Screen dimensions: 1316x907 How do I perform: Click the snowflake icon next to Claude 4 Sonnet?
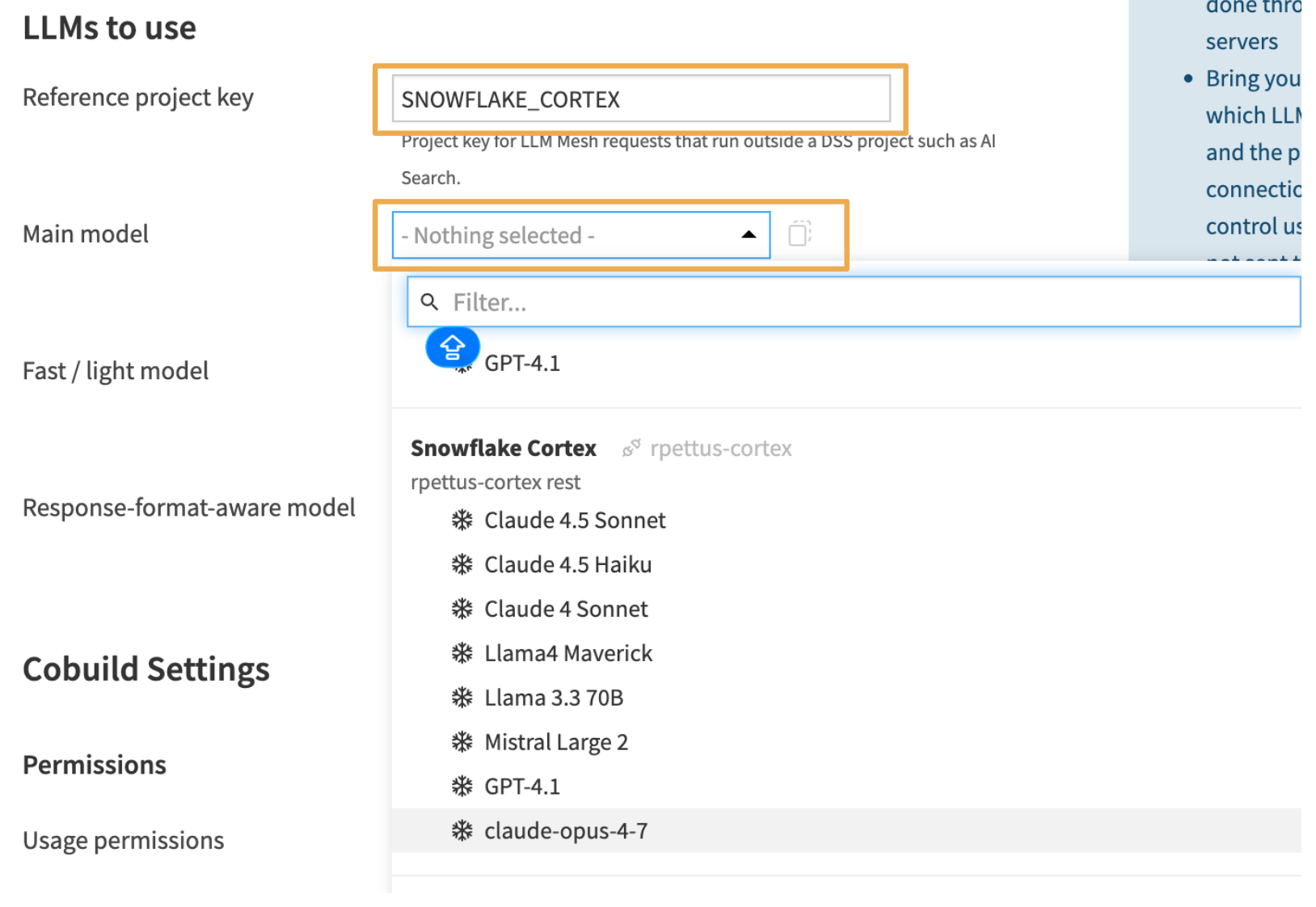click(x=462, y=609)
